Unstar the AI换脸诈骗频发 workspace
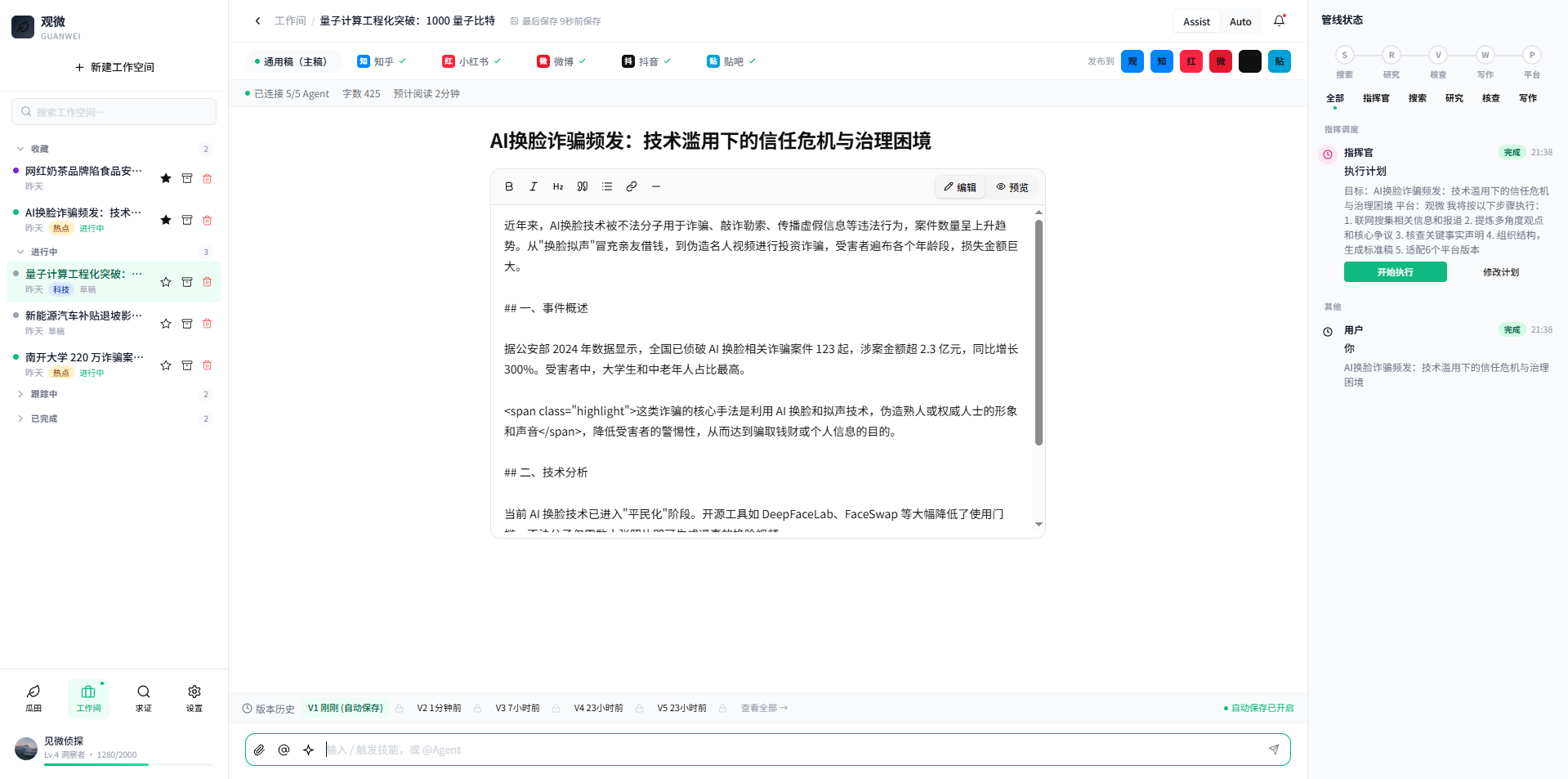This screenshot has width=1568, height=779. click(x=166, y=220)
